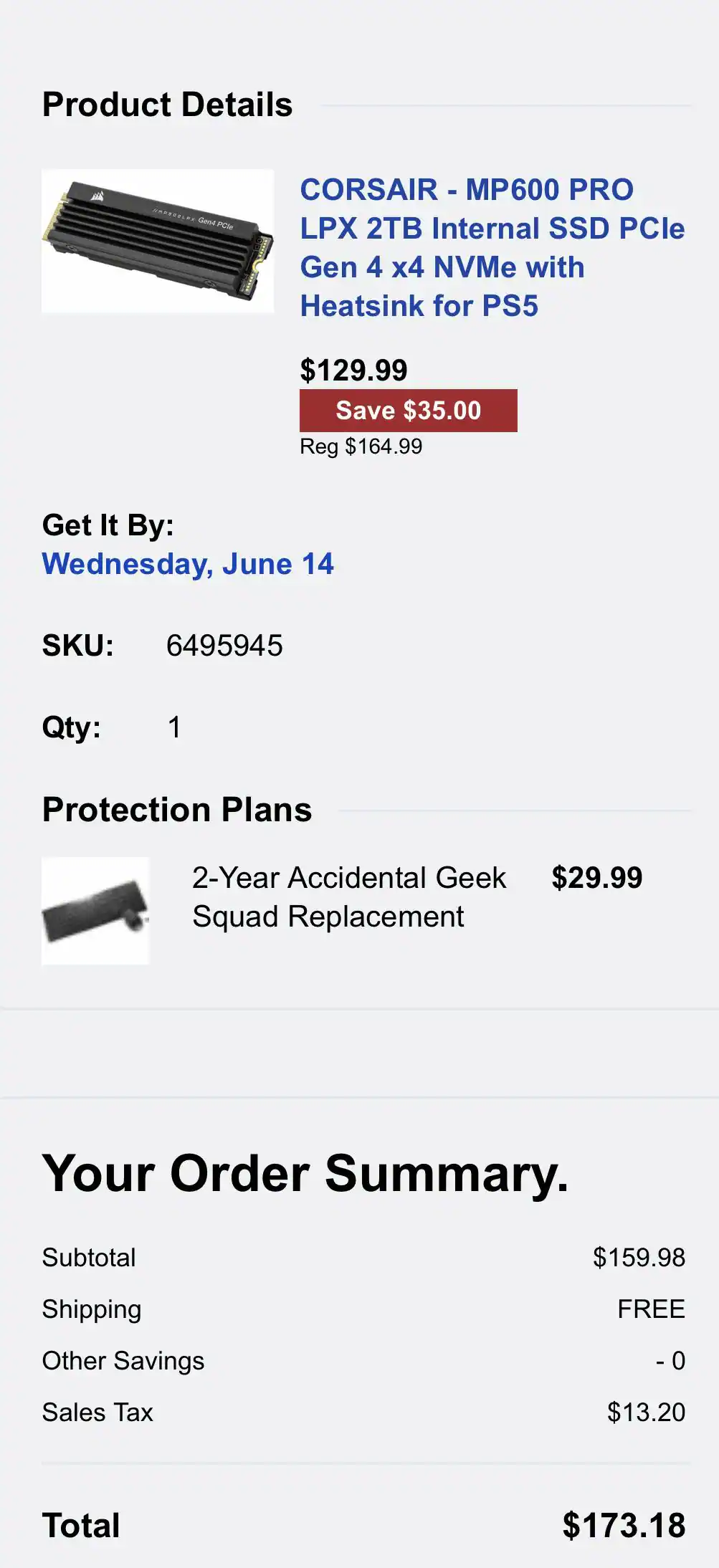This screenshot has height=1568, width=719.
Task: Tap the $159.98 subtotal amount
Action: 639,1258
